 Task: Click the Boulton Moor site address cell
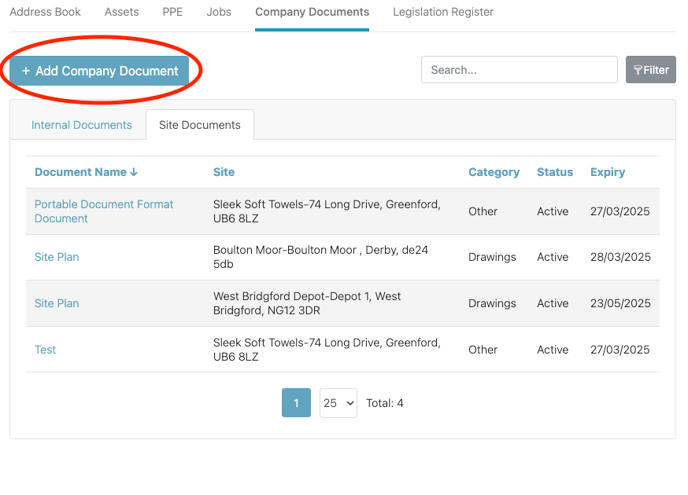321,257
